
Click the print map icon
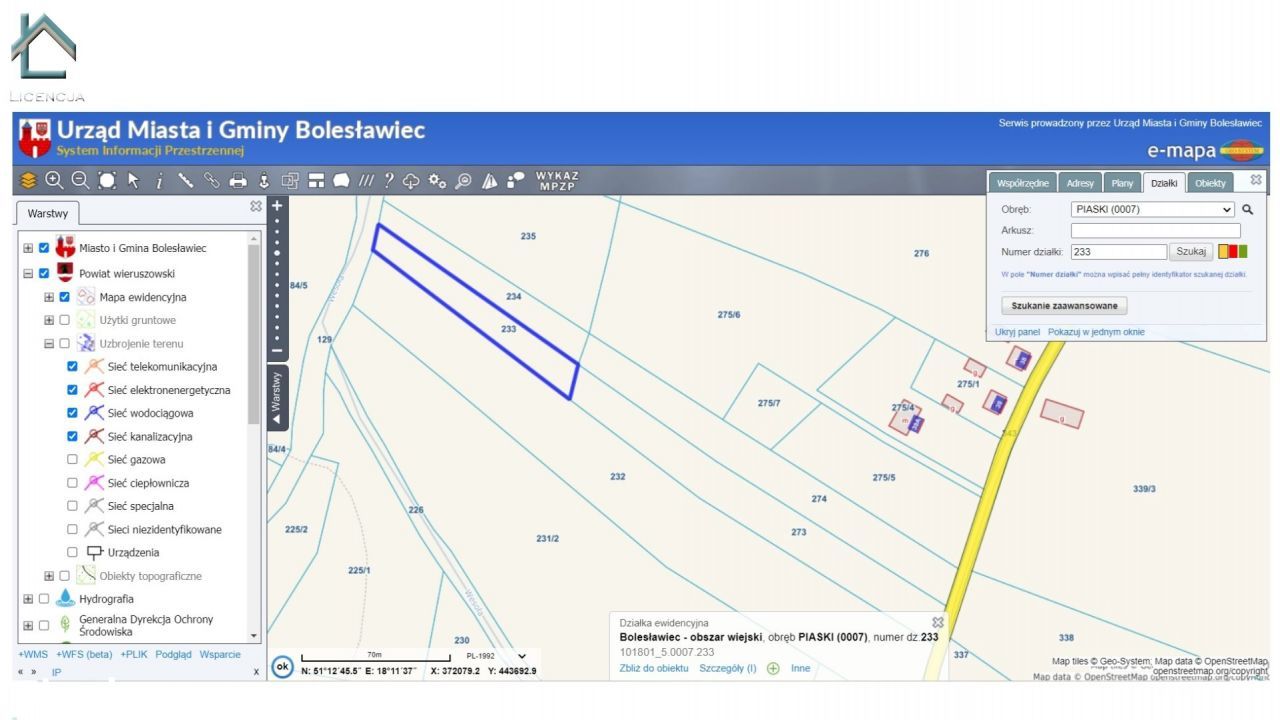[x=238, y=181]
